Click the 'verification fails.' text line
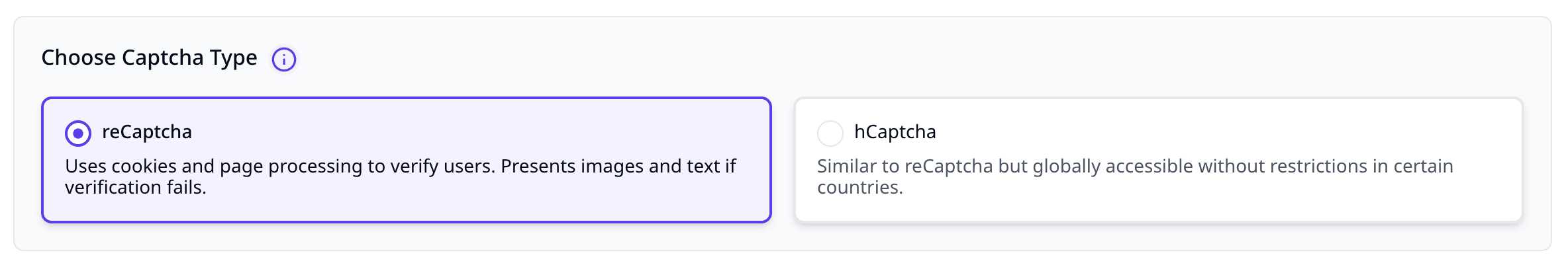The width and height of the screenshot is (1568, 271). [x=136, y=188]
